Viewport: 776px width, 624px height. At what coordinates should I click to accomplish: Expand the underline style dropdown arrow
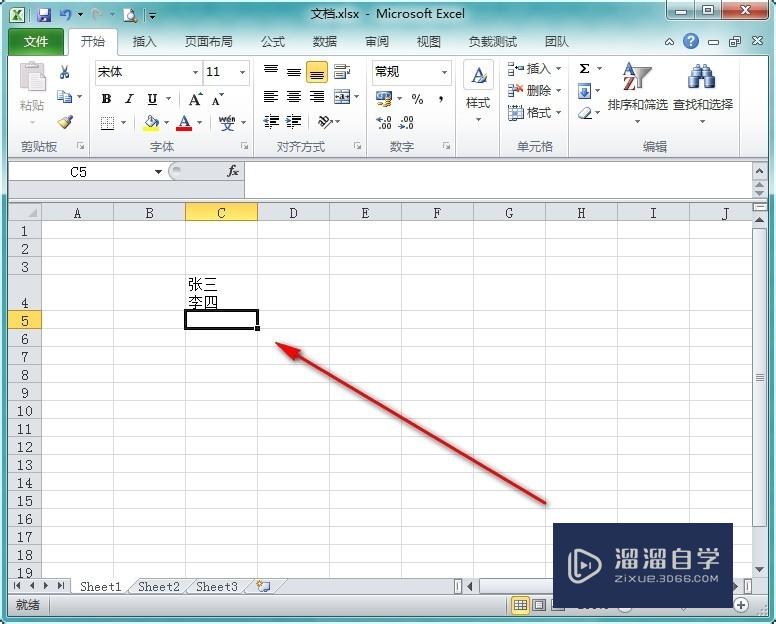[x=169, y=99]
